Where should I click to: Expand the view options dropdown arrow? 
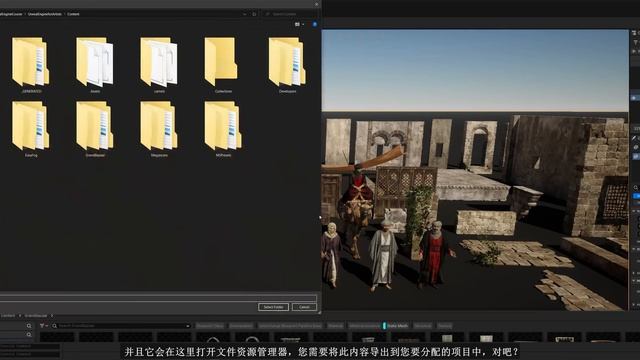[x=303, y=24]
